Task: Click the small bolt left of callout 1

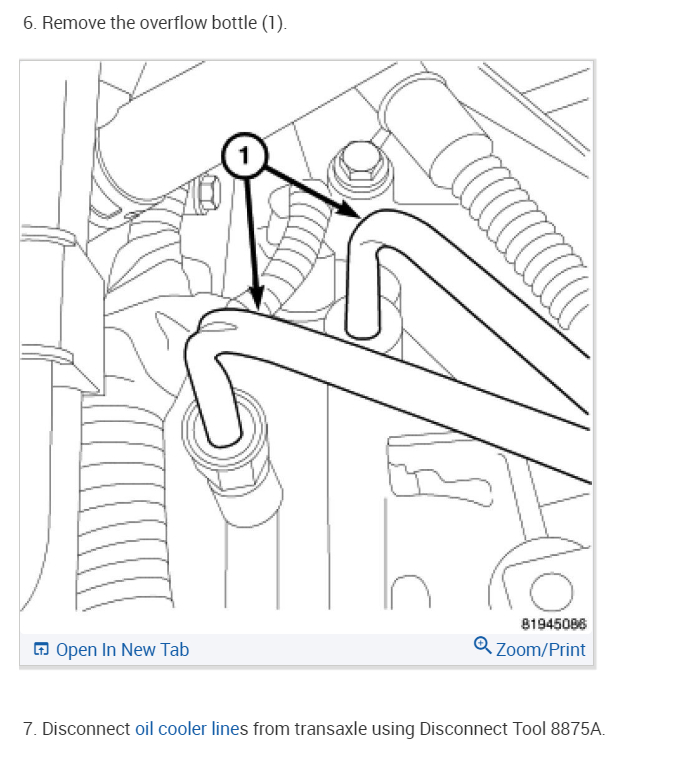Action: (x=209, y=193)
